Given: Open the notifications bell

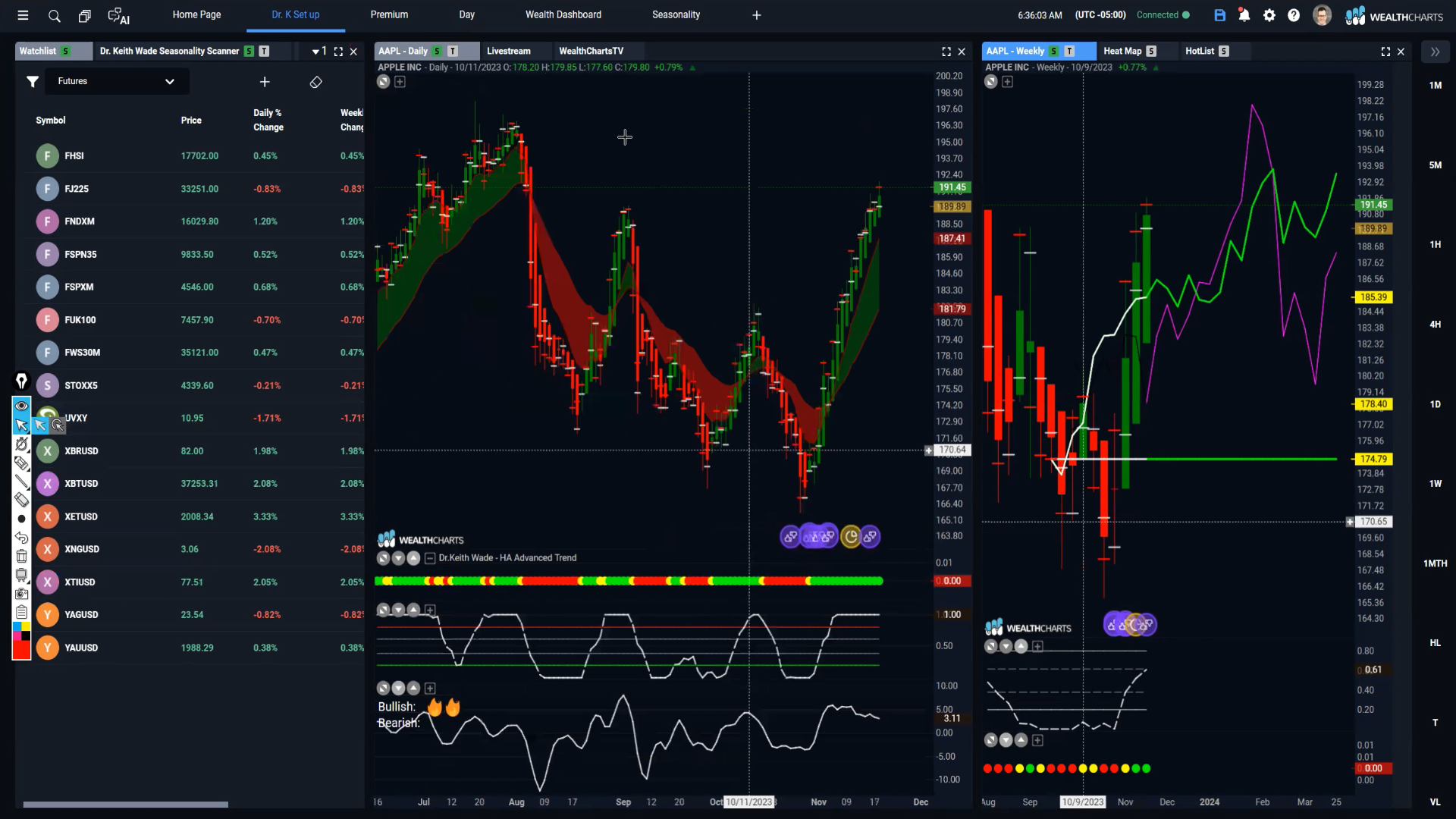Looking at the screenshot, I should [x=1244, y=15].
